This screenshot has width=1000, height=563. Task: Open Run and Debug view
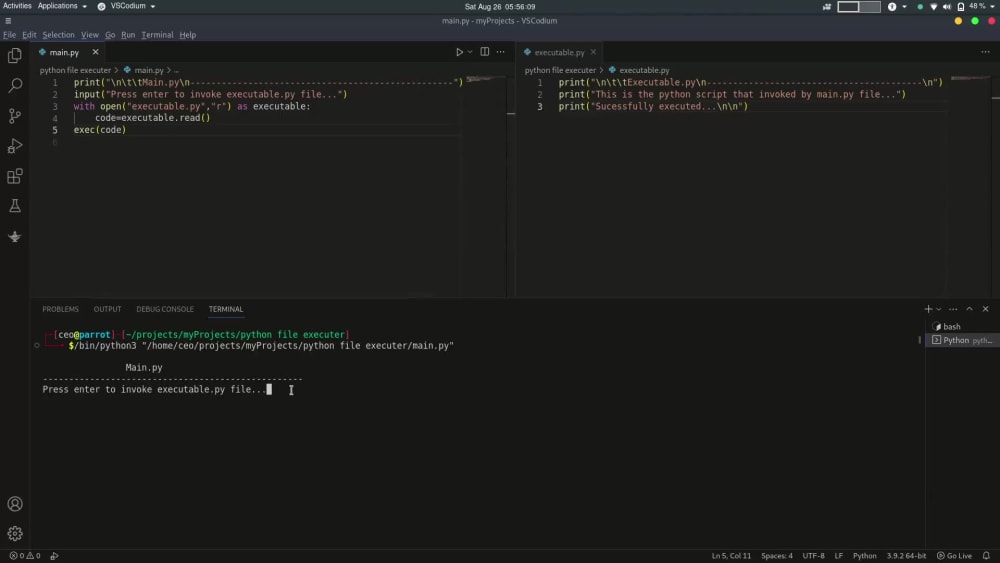pyautogui.click(x=15, y=146)
